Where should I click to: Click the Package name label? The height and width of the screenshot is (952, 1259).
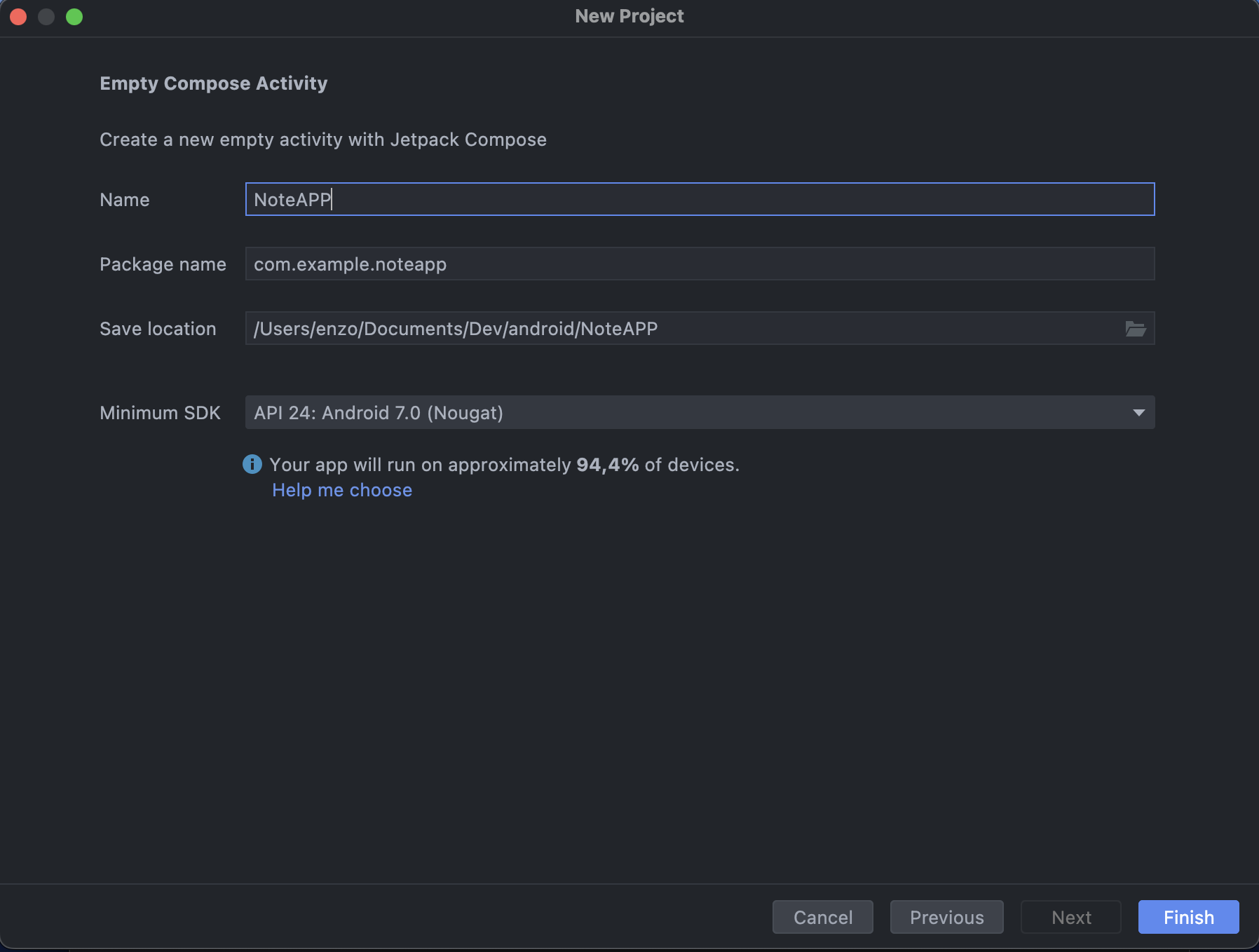[x=163, y=264]
